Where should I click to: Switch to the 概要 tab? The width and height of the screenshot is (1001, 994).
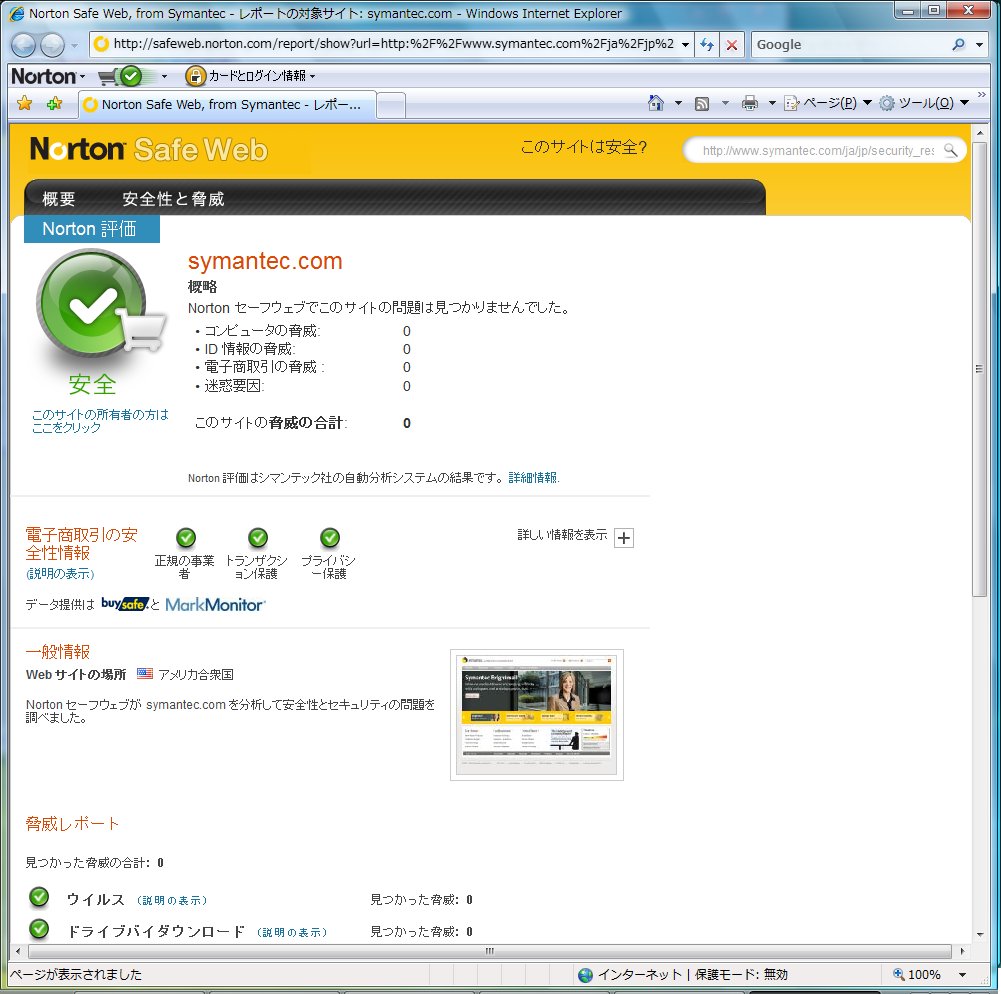(59, 199)
